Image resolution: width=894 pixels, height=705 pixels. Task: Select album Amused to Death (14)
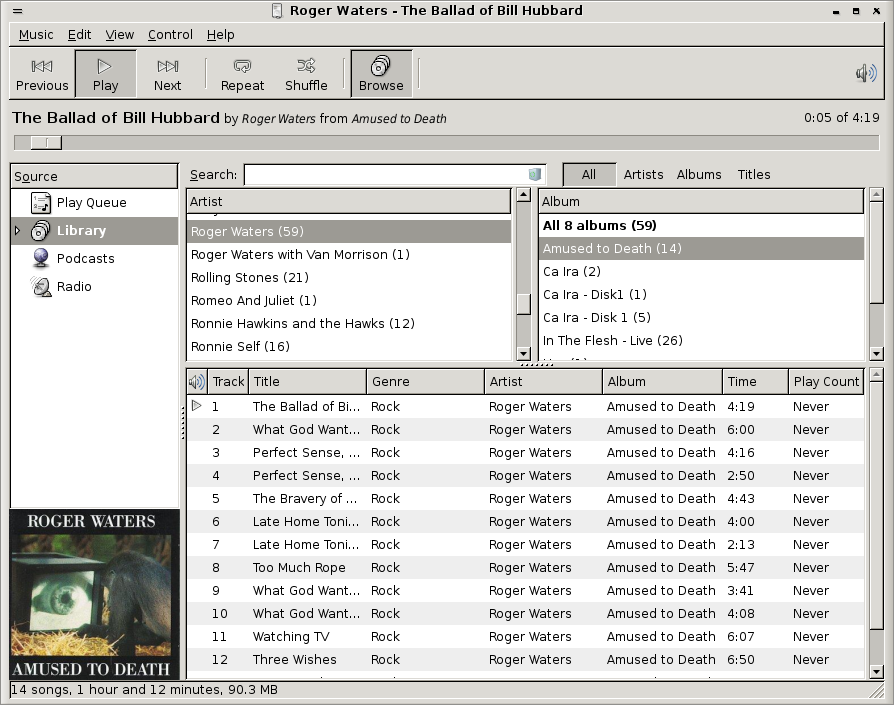[701, 248]
